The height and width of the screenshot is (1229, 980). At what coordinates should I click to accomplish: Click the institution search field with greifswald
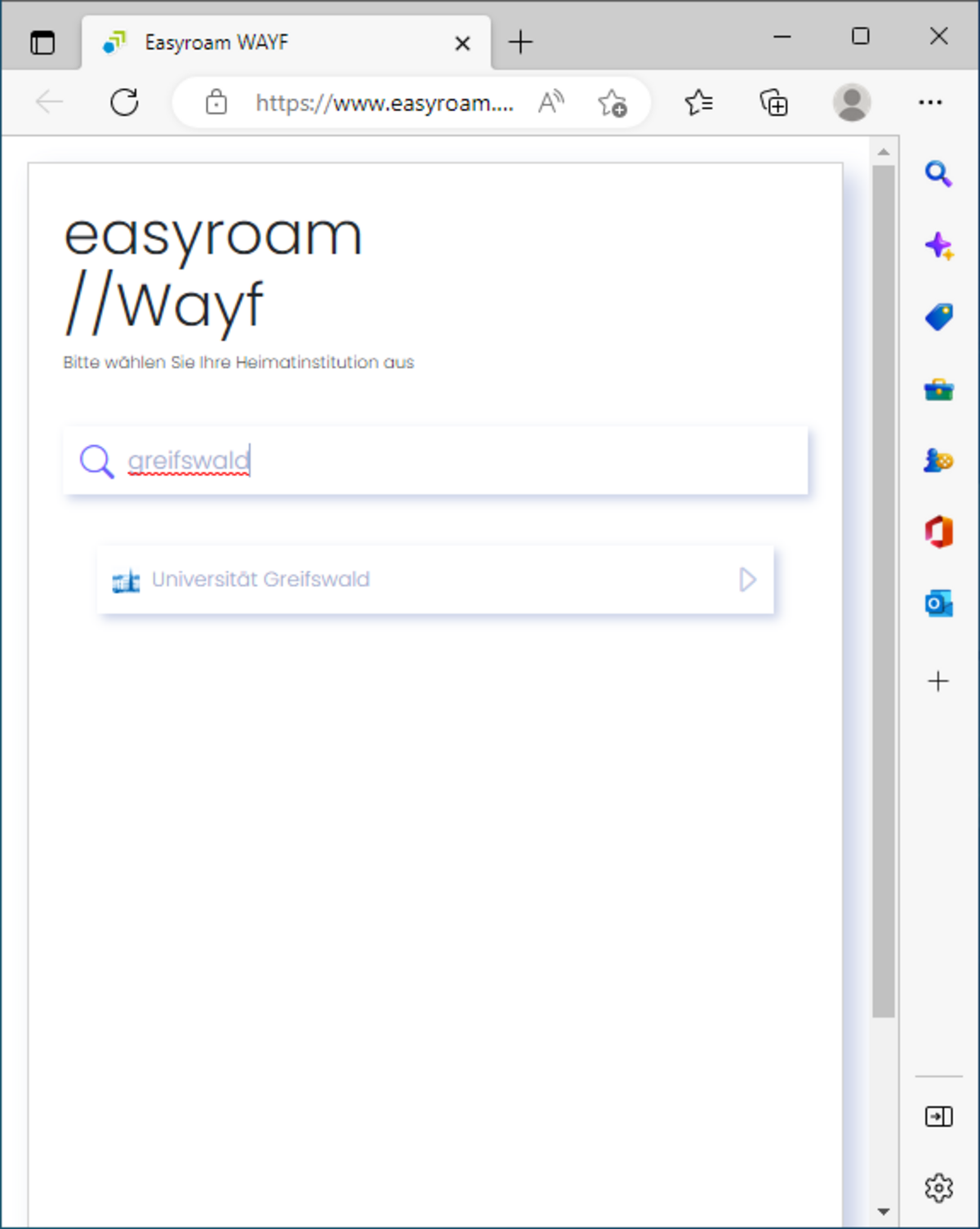(x=457, y=461)
